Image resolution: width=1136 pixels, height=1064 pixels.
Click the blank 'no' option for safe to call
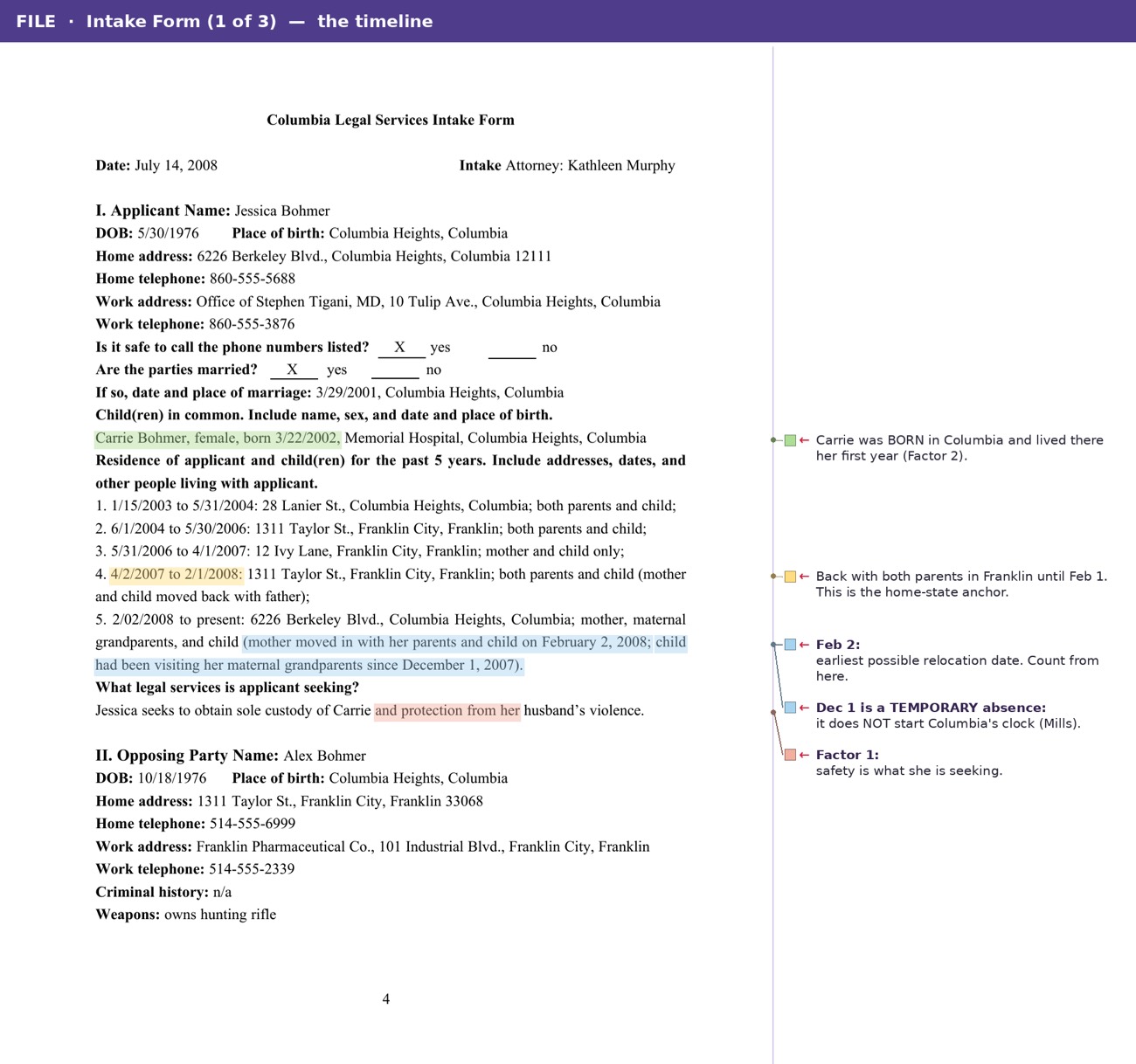coord(512,349)
